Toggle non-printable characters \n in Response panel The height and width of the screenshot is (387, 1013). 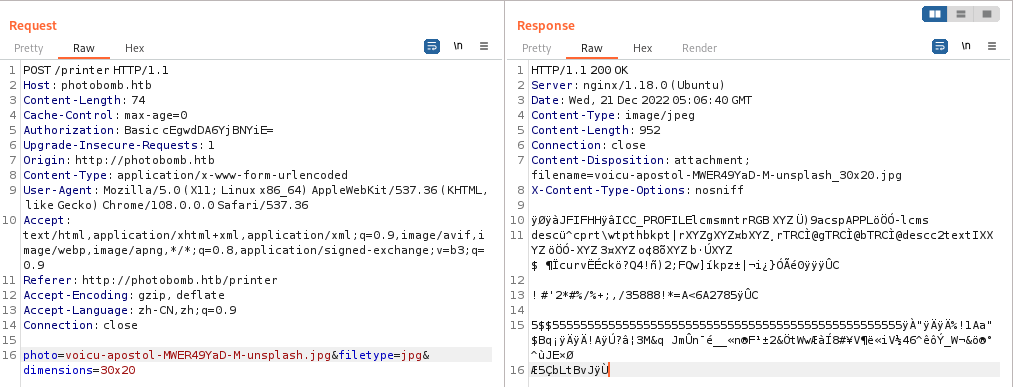tap(966, 46)
